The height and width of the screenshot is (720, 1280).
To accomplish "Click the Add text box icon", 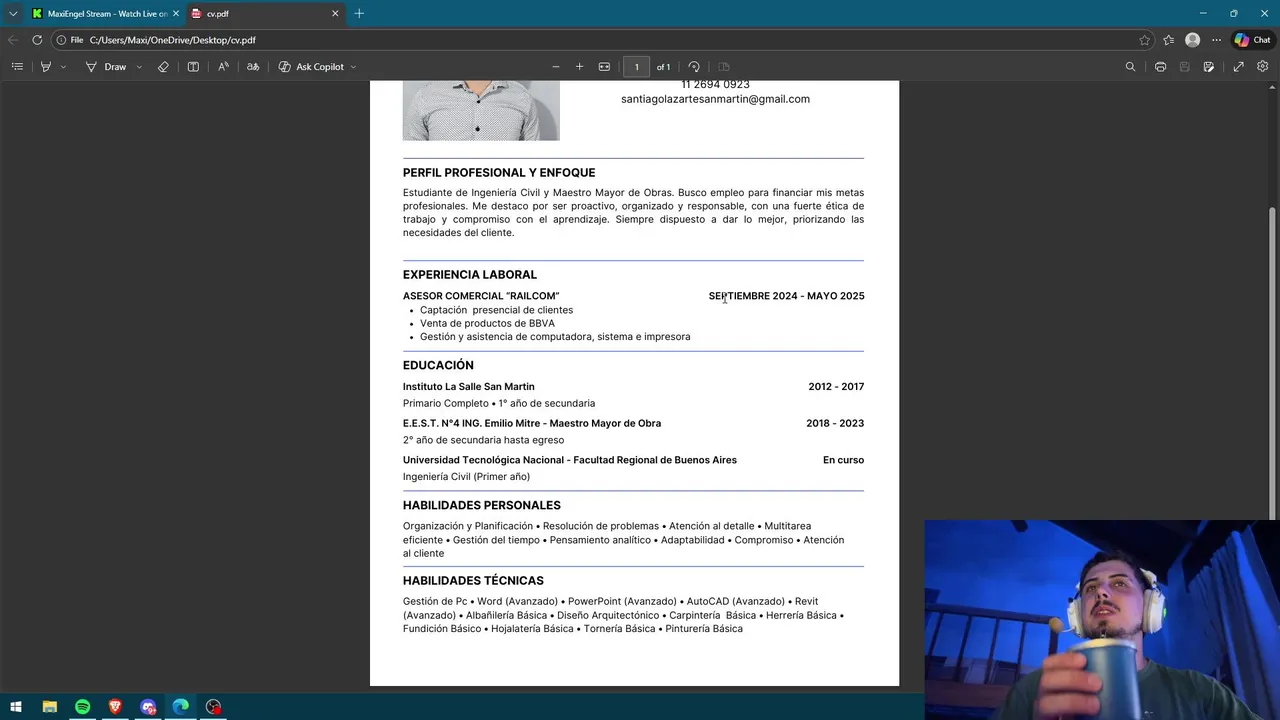I will tap(193, 67).
